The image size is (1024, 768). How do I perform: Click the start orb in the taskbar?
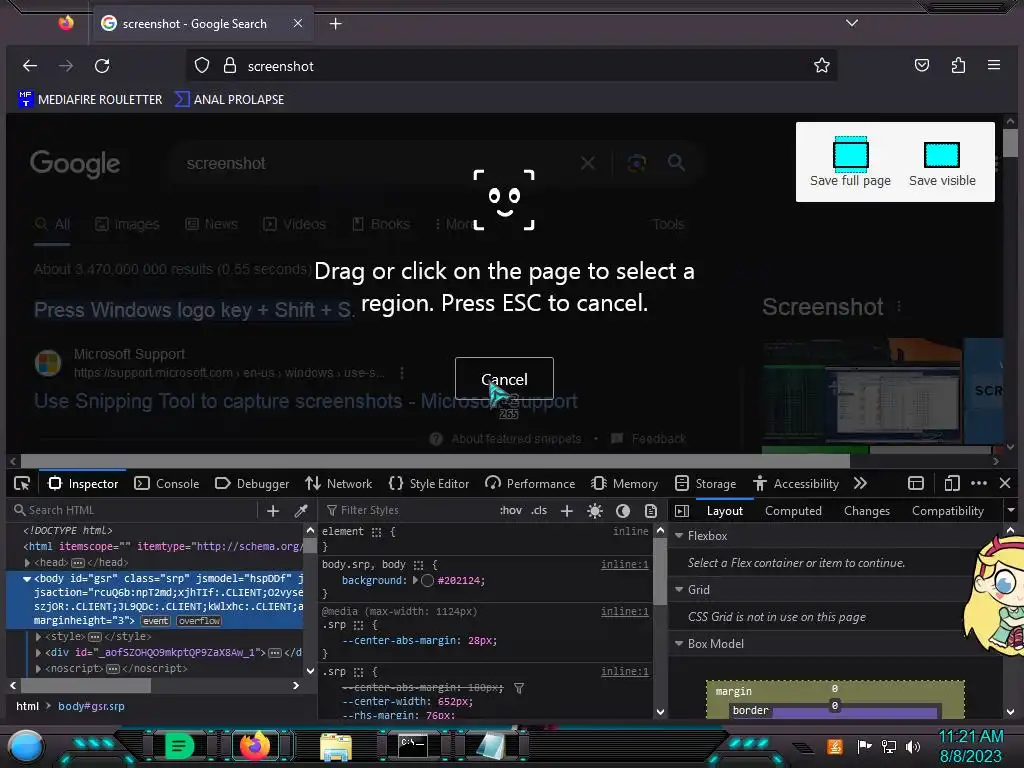25,746
